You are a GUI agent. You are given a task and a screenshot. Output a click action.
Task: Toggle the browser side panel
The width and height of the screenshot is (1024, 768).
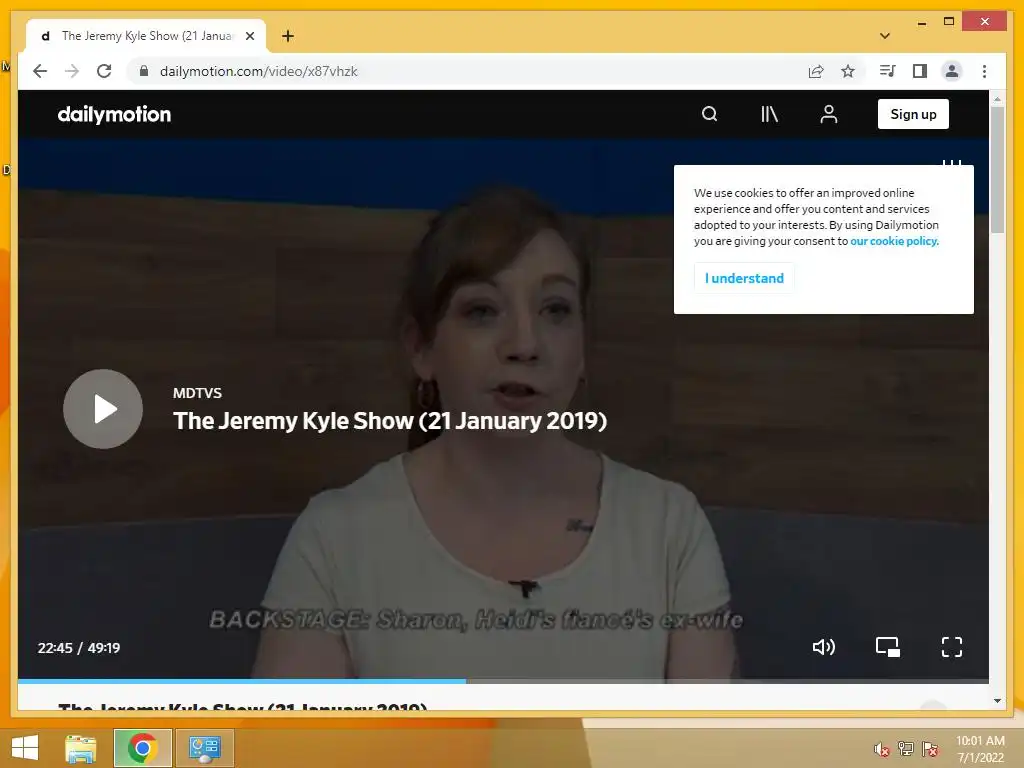click(920, 71)
